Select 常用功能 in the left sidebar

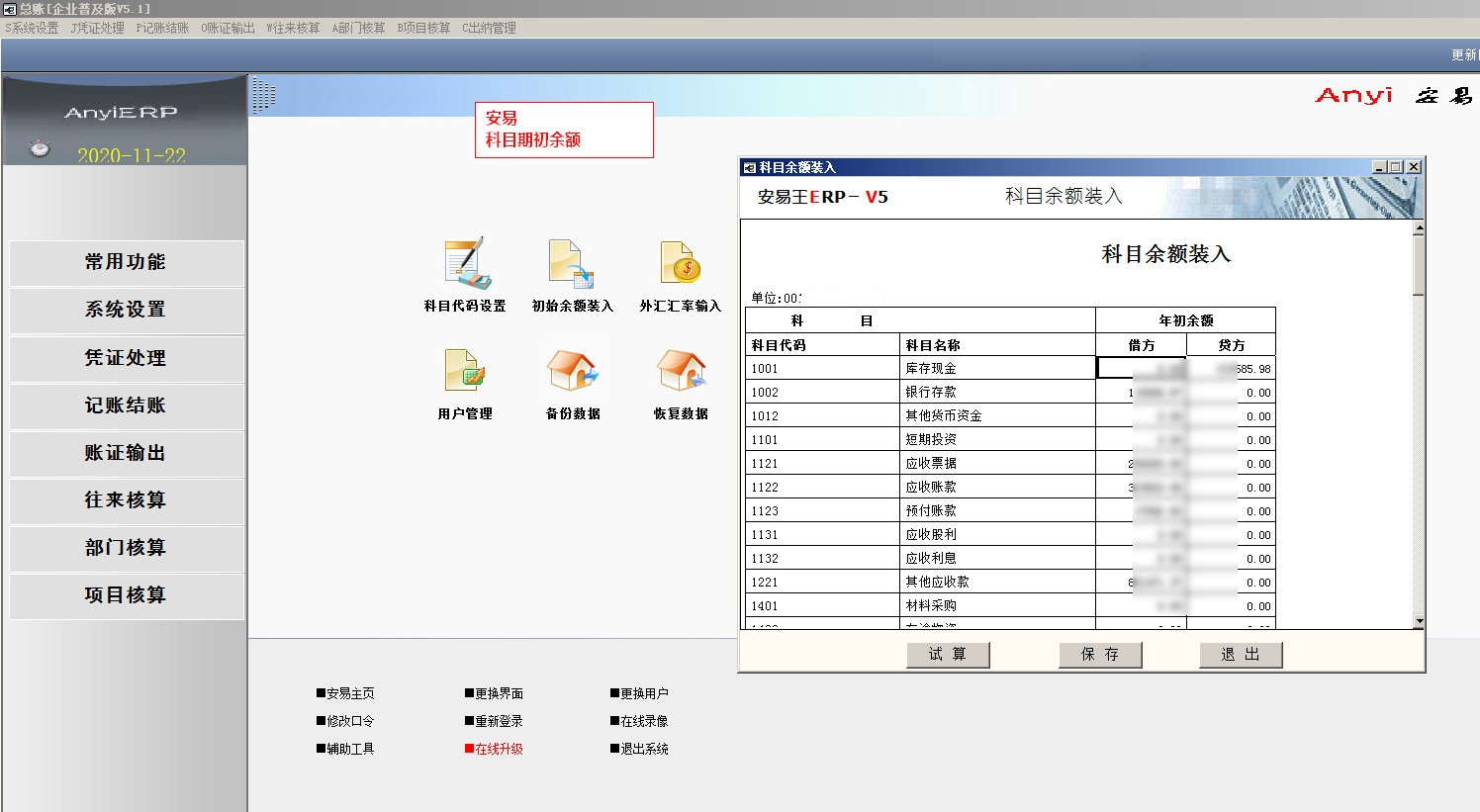pos(126,262)
